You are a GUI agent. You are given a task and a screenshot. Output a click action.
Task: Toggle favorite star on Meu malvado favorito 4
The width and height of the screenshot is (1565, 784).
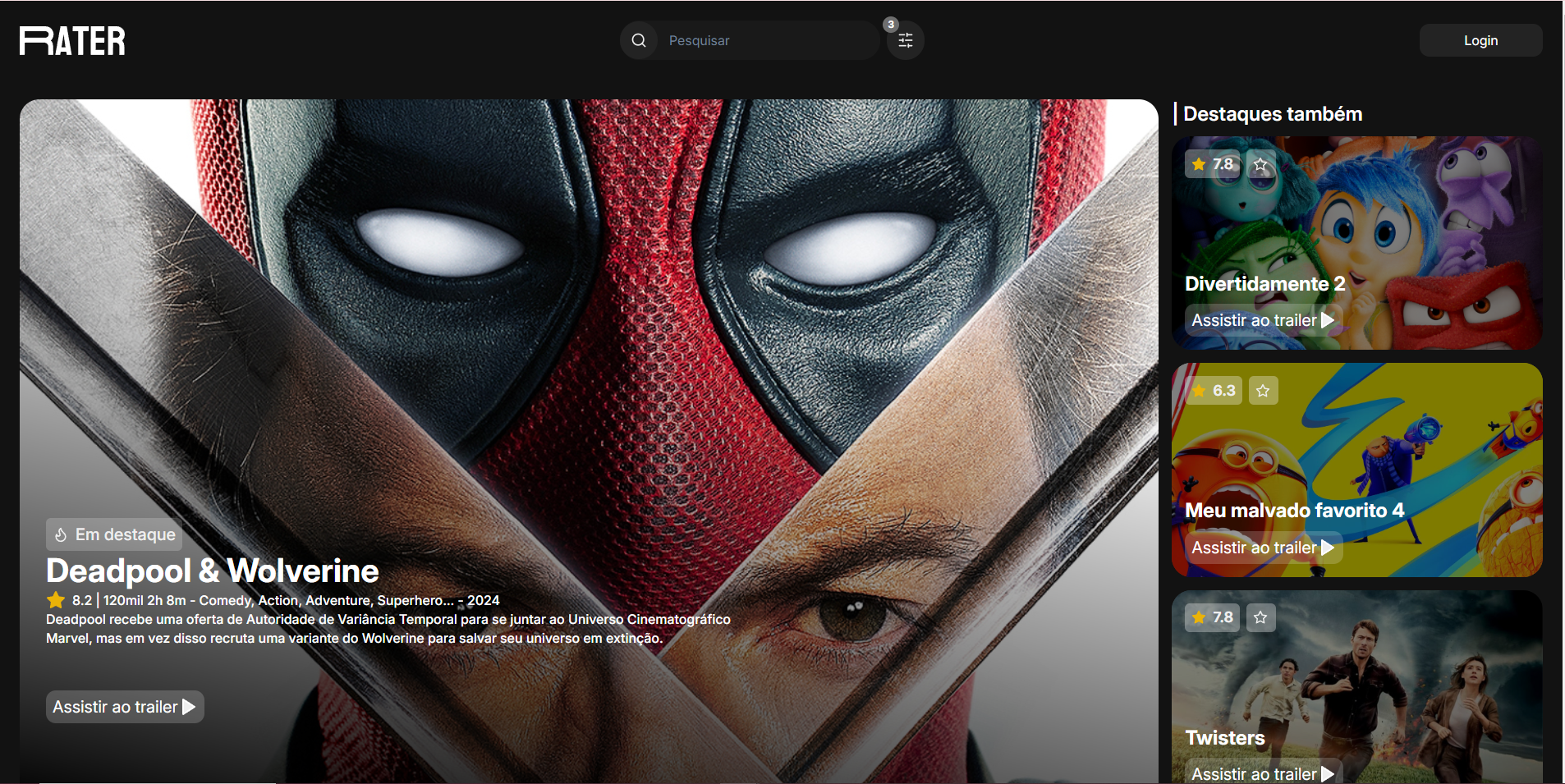1263,391
